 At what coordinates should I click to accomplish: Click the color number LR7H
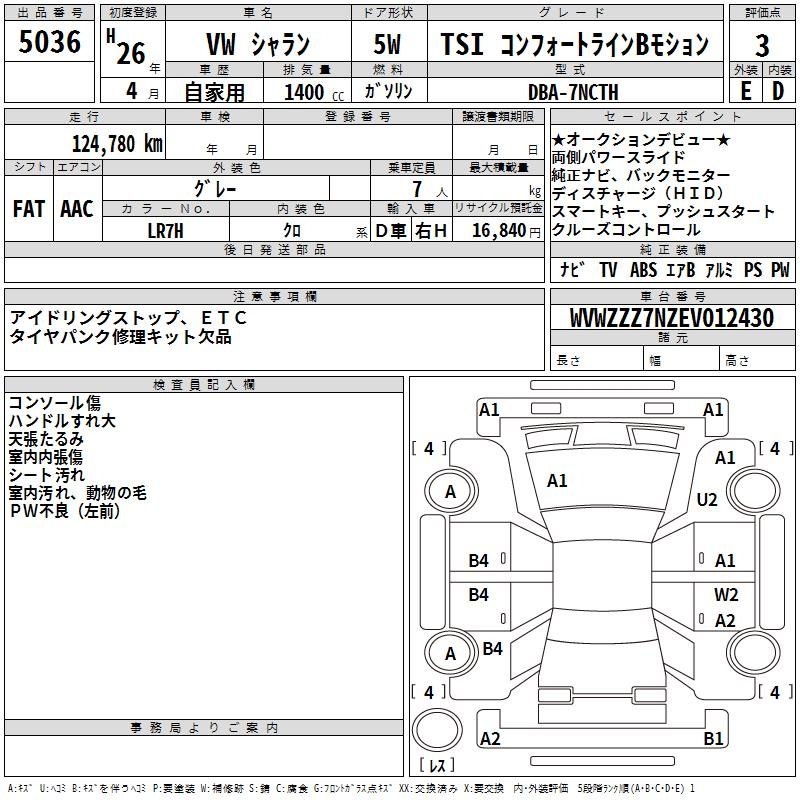click(x=165, y=231)
